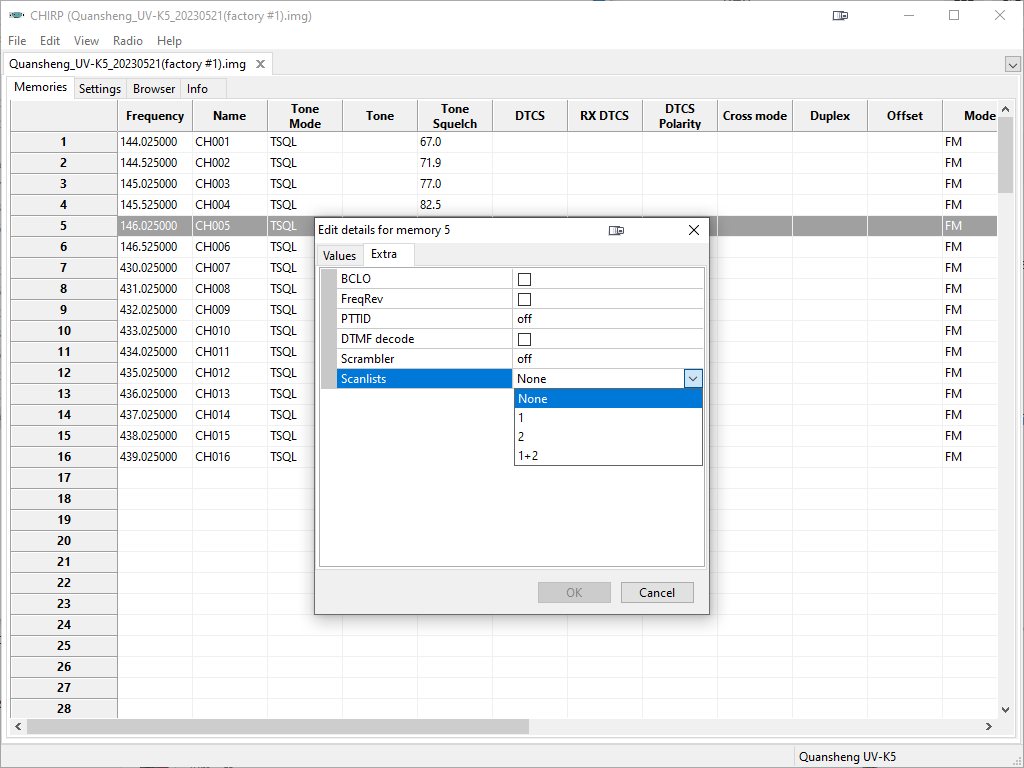Close the Edit details for memory 5 dialog
The image size is (1024, 768).
(x=694, y=230)
